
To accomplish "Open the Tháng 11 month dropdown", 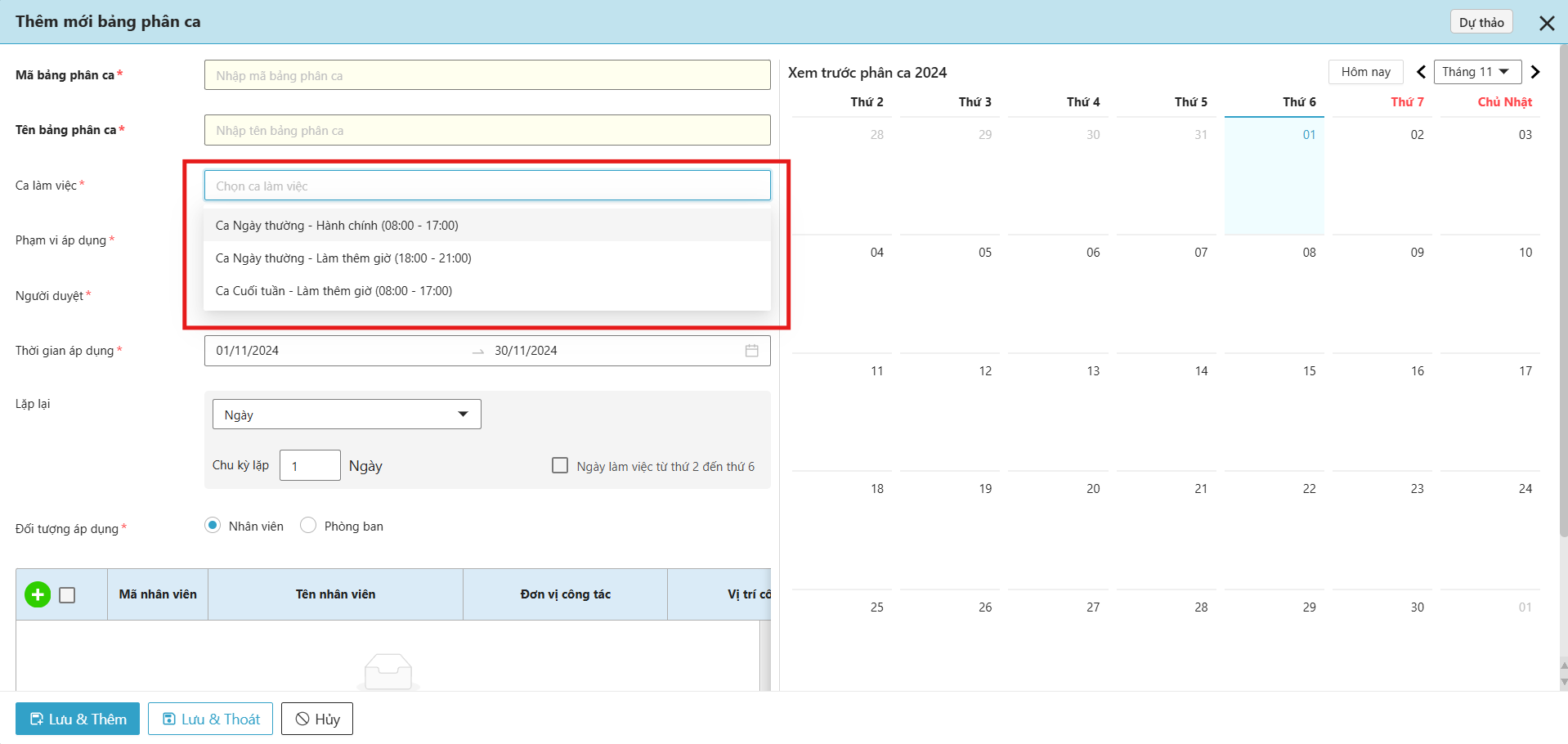I will 1475,72.
